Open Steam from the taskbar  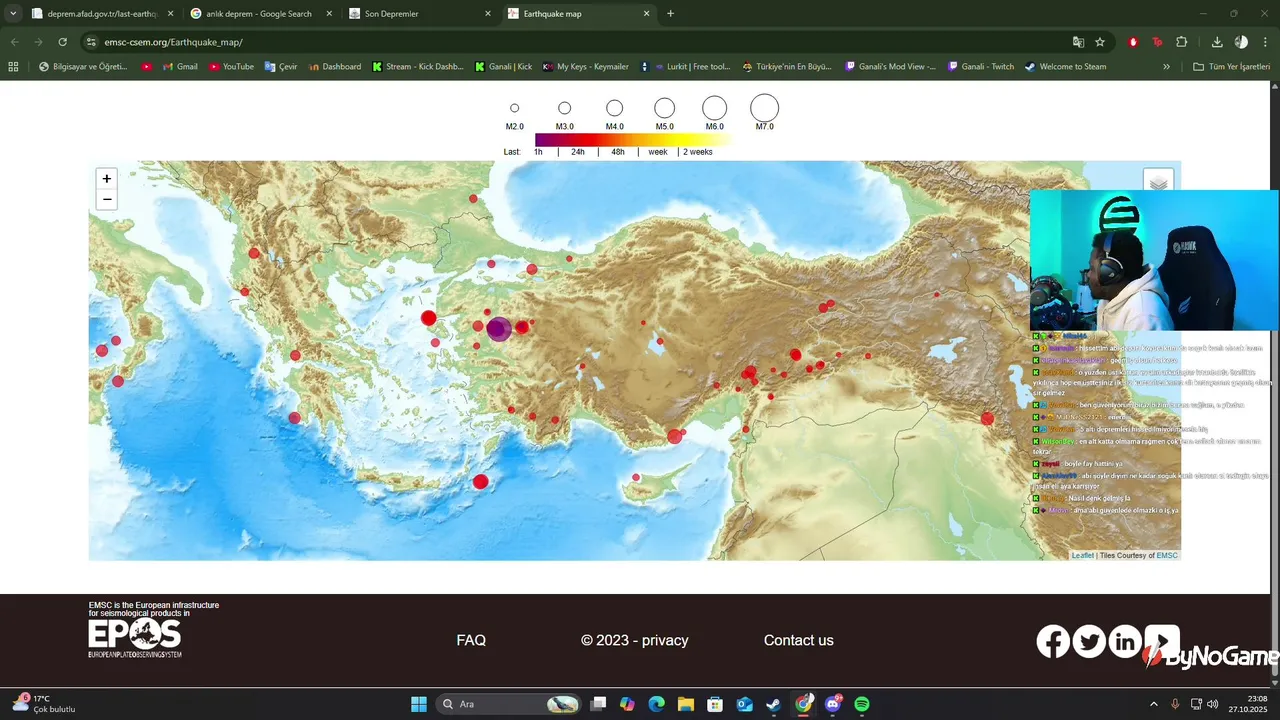774,704
